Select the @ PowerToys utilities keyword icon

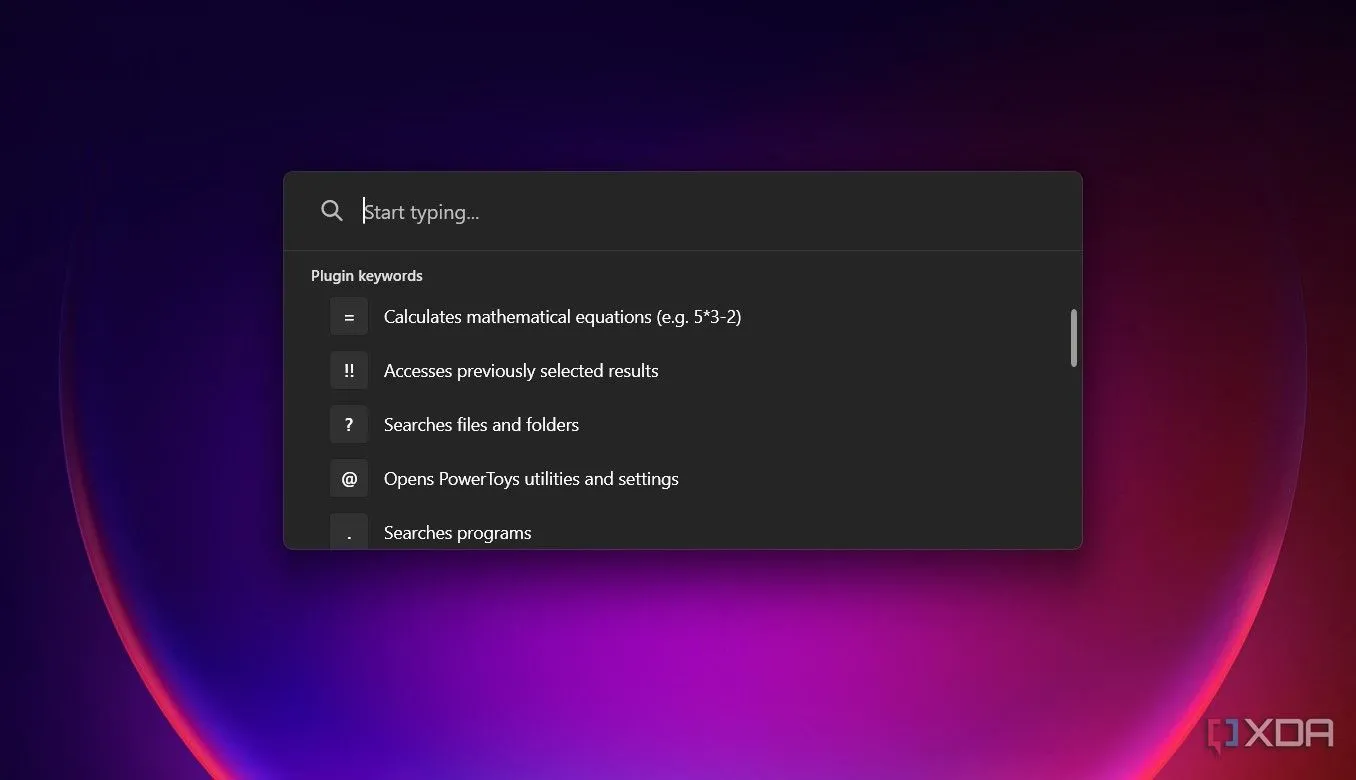[349, 479]
